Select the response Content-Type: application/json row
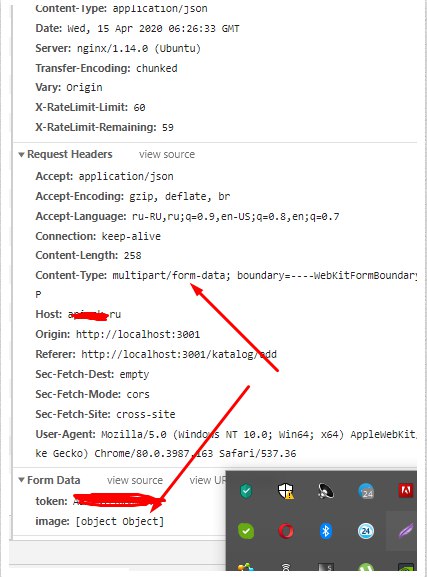This screenshot has height=577, width=427. [121, 8]
